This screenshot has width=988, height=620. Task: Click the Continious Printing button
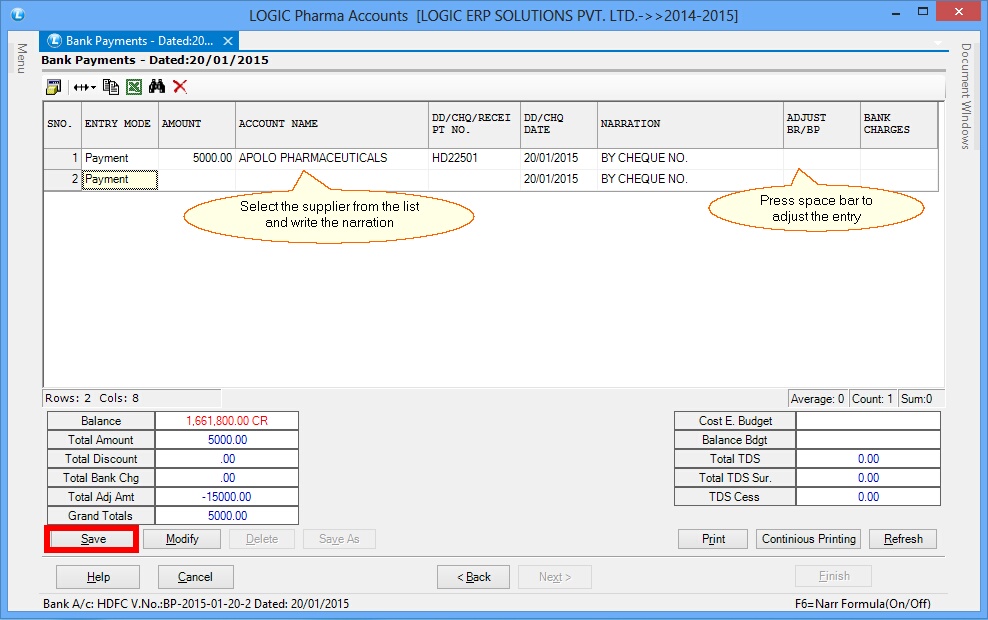pyautogui.click(x=808, y=539)
